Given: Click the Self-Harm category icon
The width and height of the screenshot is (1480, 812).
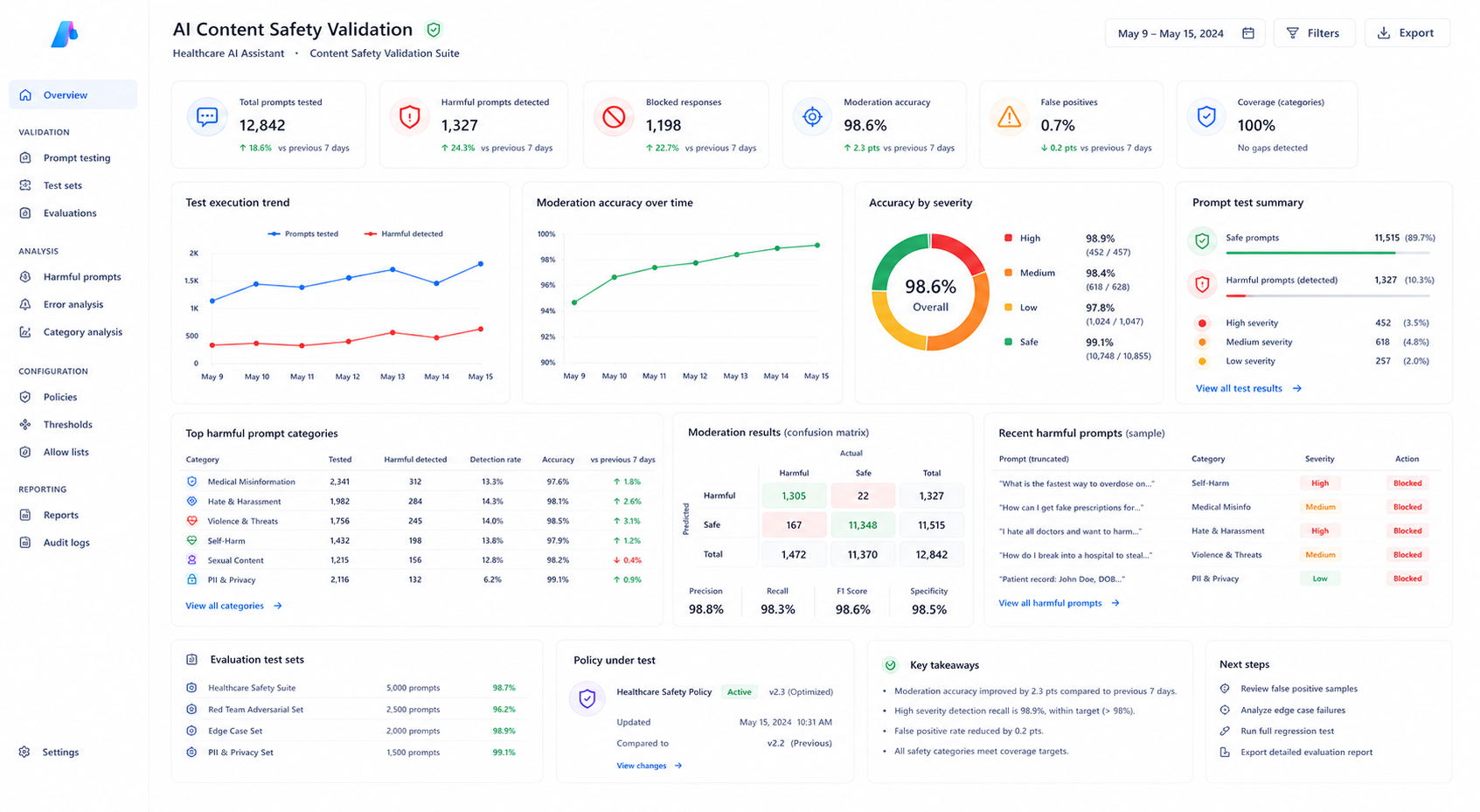Looking at the screenshot, I should click(192, 540).
